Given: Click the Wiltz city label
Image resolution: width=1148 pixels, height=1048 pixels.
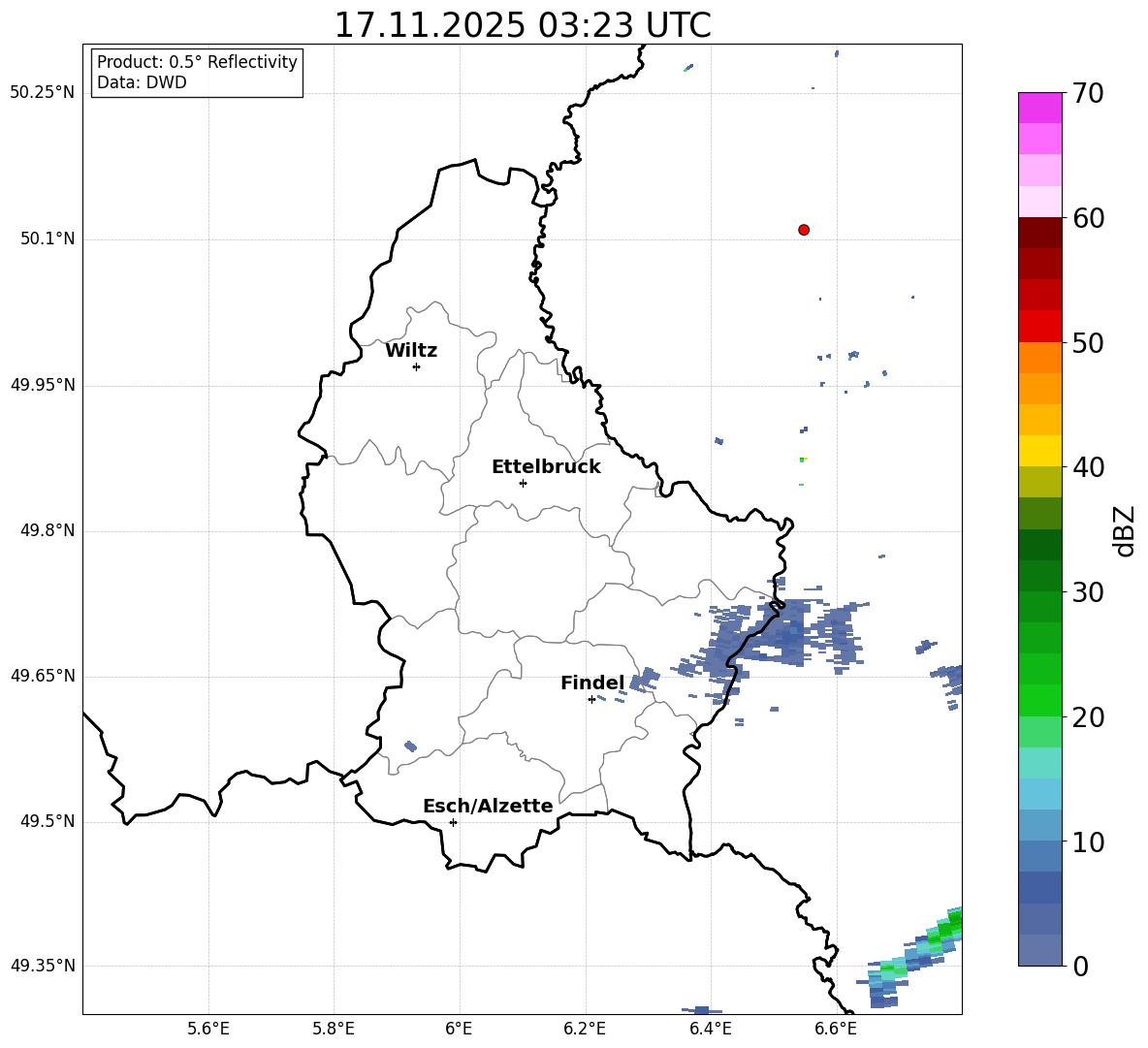Looking at the screenshot, I should (411, 351).
